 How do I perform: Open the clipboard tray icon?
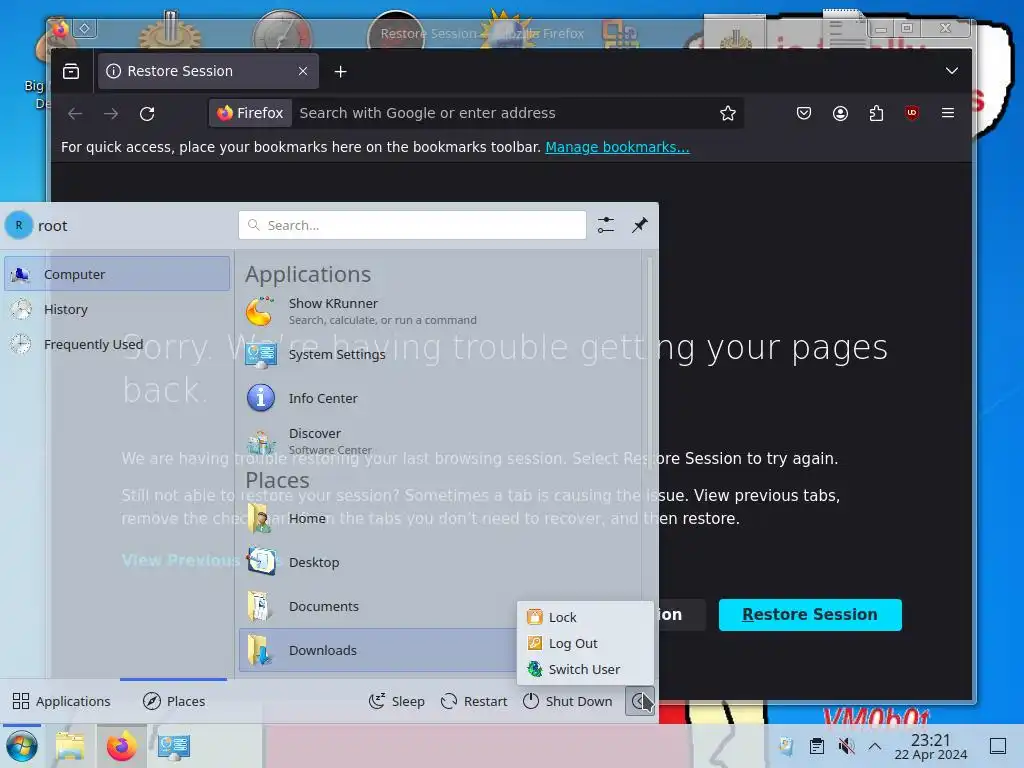(816, 746)
